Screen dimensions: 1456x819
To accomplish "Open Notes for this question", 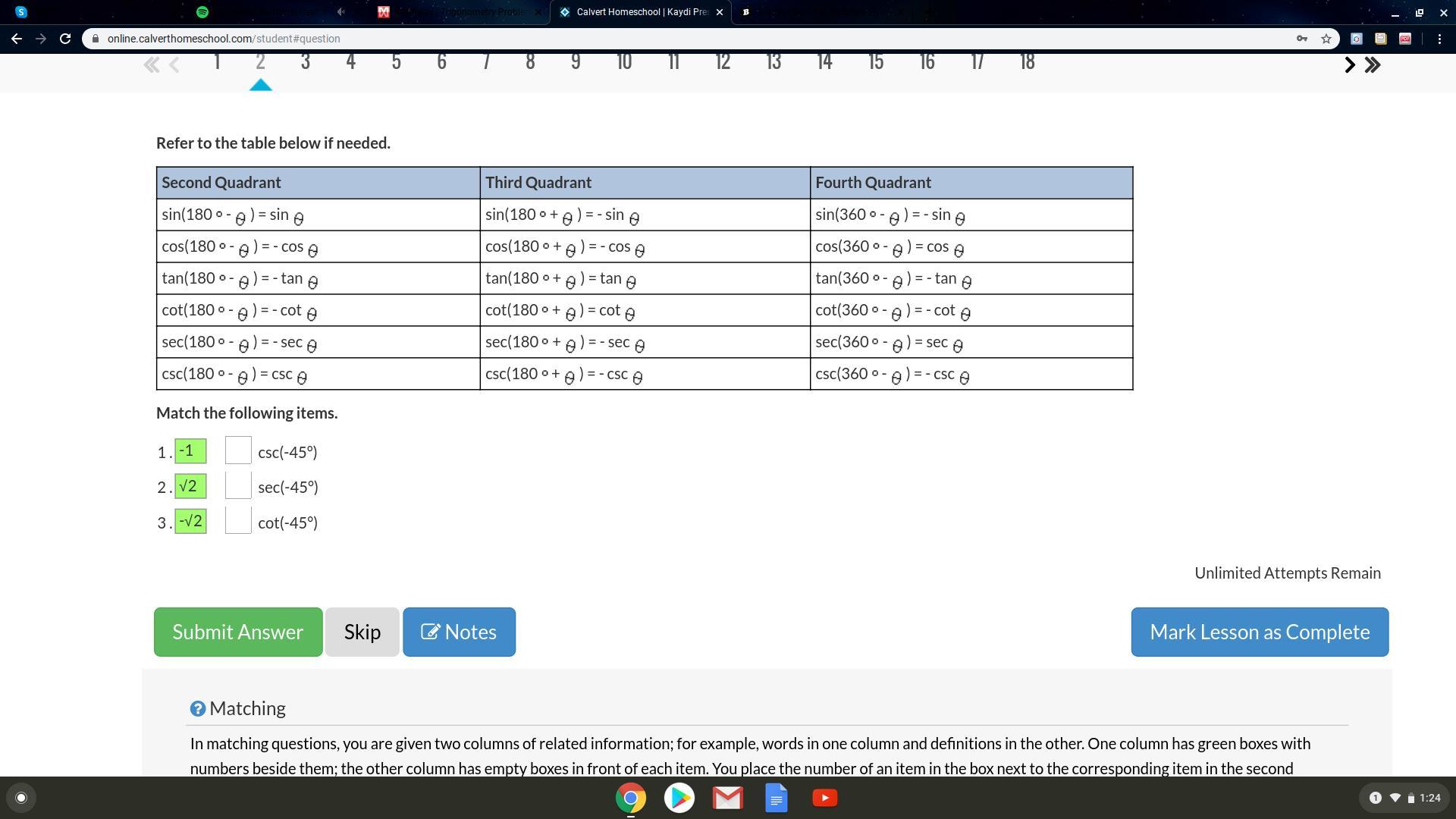I will click(x=459, y=632).
